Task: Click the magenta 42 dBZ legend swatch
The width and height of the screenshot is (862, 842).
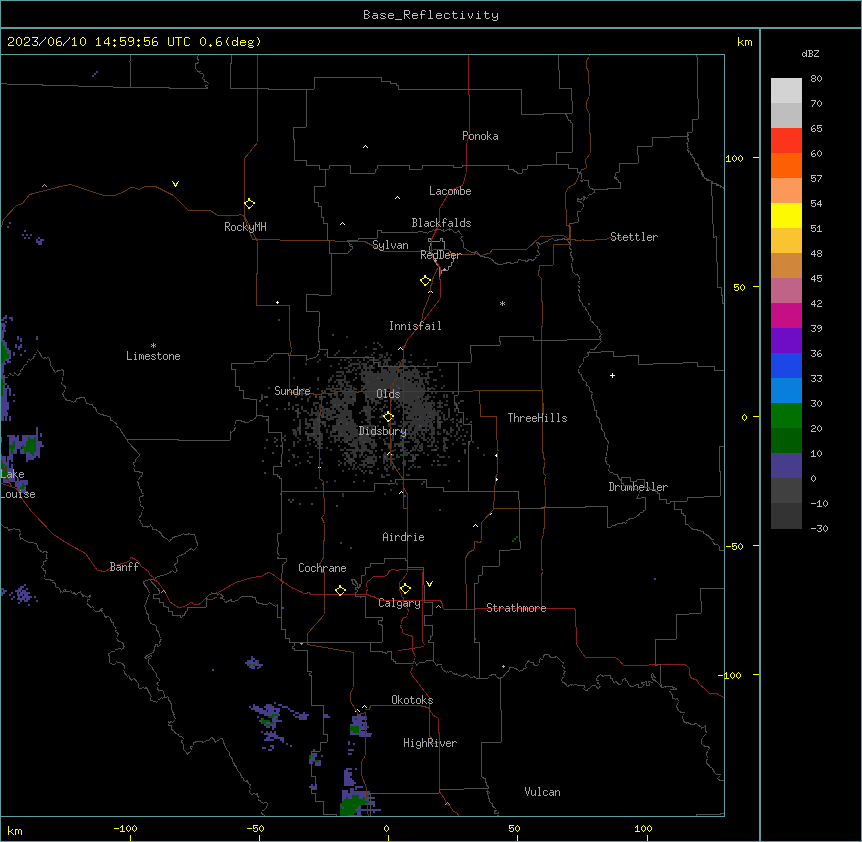Action: point(786,316)
